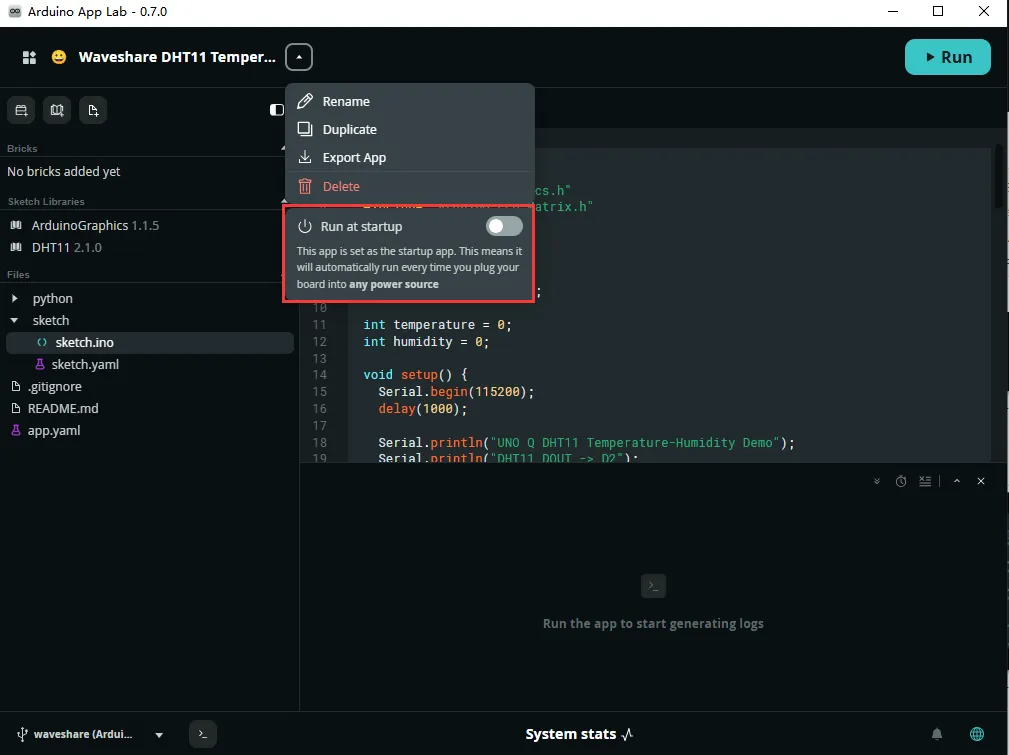
Task: Click the sketch.ino code file icon
Action: [42, 342]
